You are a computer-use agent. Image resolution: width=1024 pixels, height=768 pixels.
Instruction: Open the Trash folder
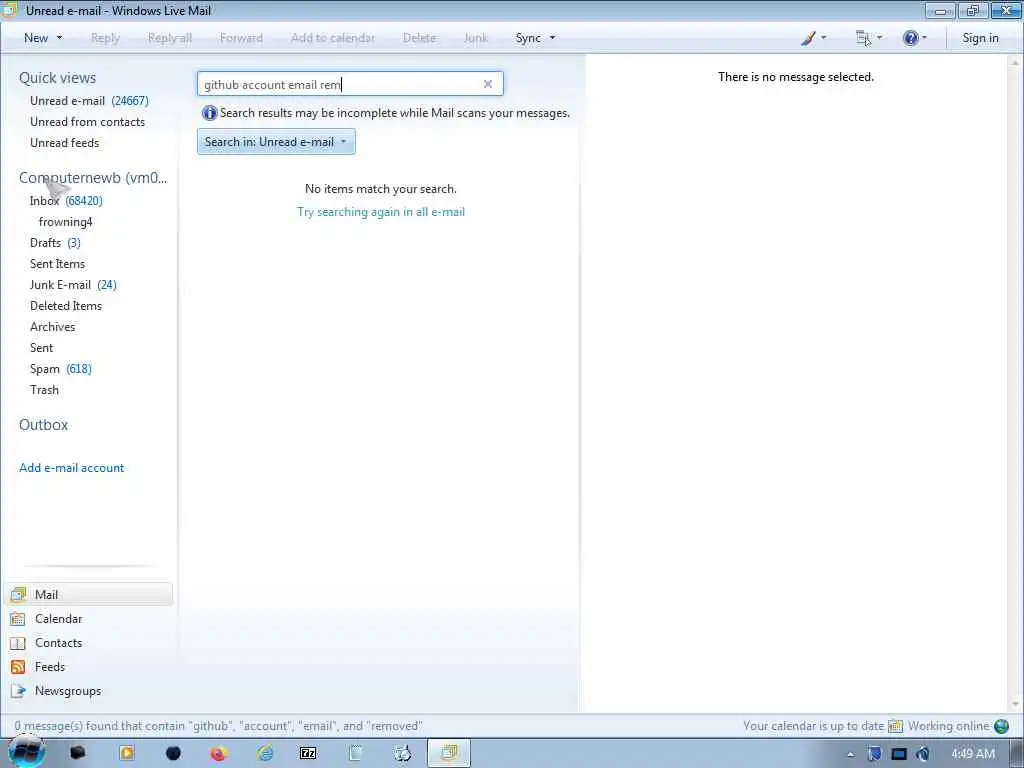[x=44, y=390]
